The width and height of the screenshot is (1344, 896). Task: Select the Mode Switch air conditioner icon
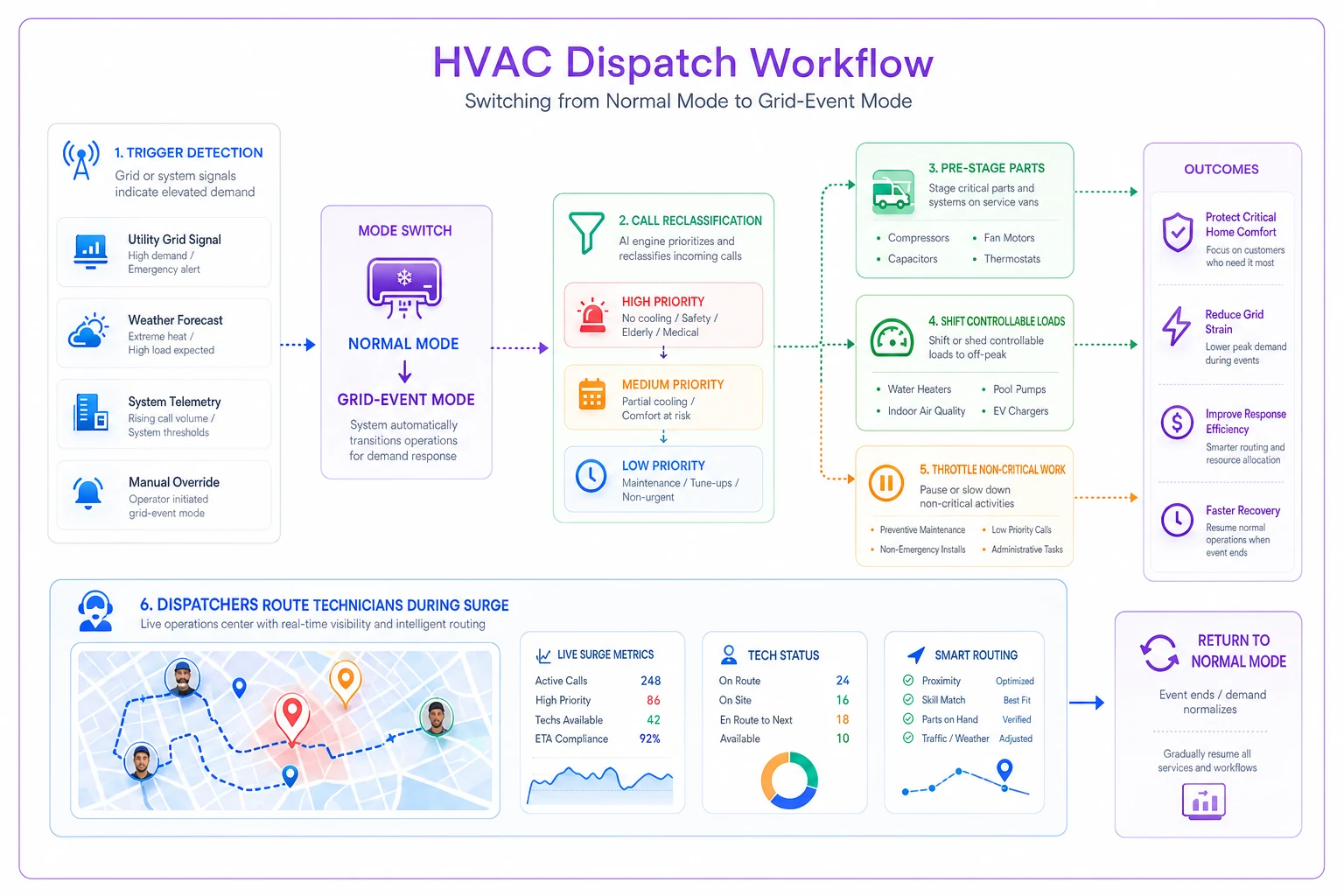404,288
